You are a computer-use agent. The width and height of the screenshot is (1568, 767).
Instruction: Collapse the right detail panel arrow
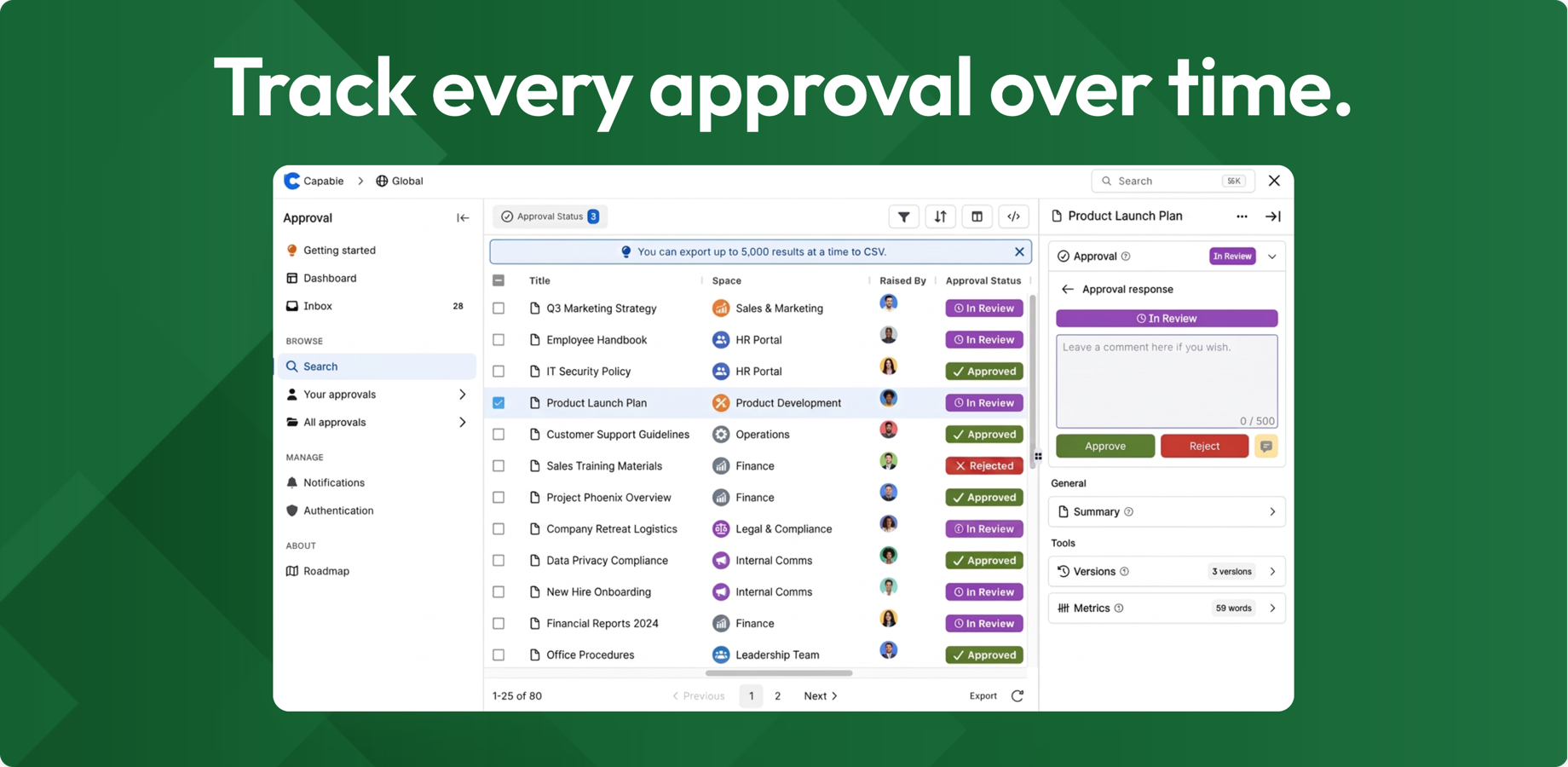click(x=1273, y=216)
